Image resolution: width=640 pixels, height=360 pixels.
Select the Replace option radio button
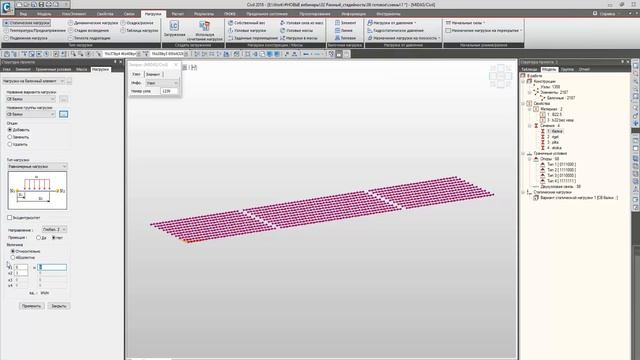(10, 137)
